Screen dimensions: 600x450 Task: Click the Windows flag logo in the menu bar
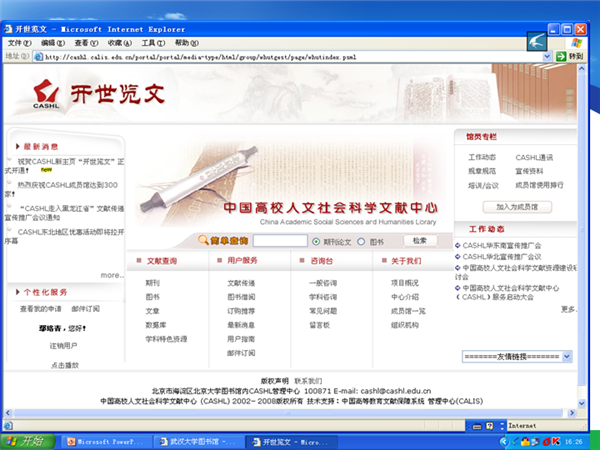(x=577, y=42)
